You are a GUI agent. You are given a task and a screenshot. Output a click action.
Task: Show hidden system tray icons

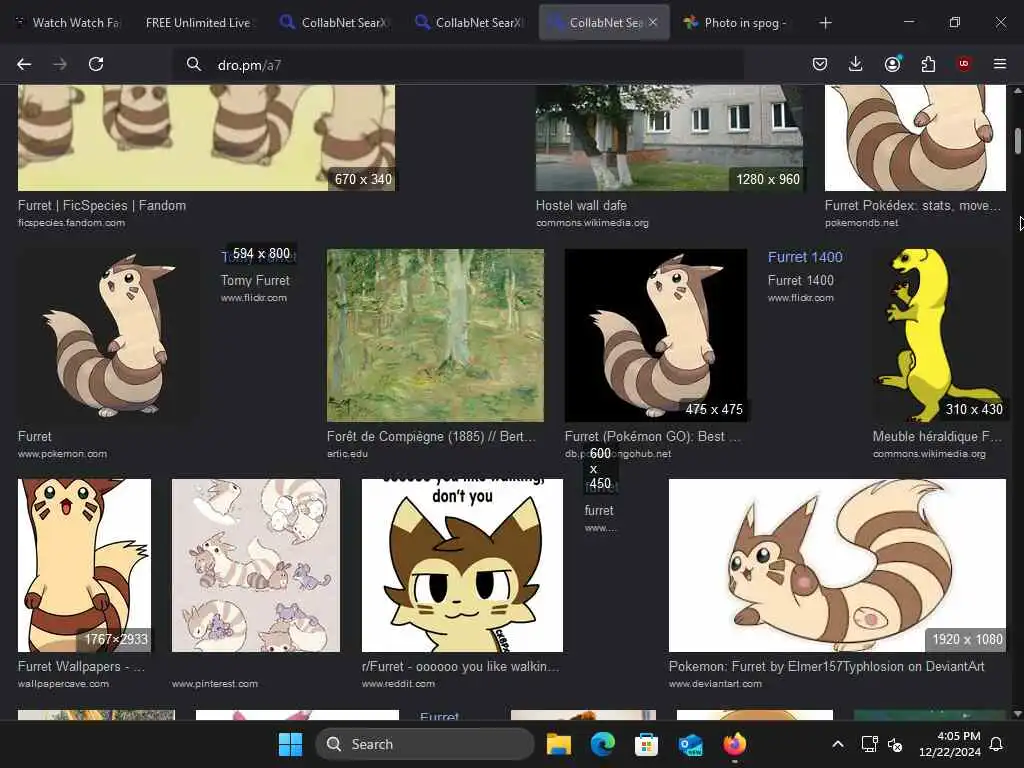[838, 744]
